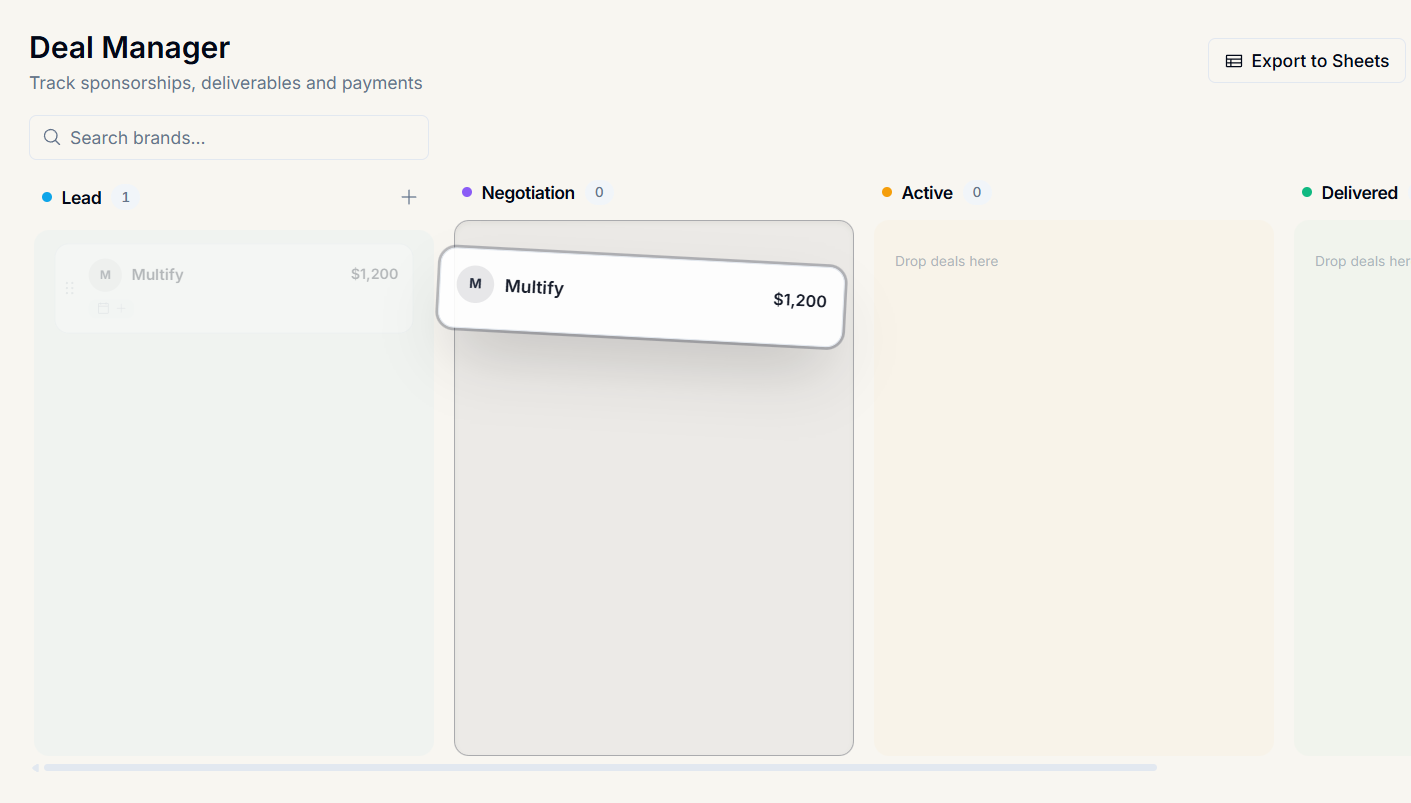
Task: Click the orange dot beside Active
Action: pos(886,192)
